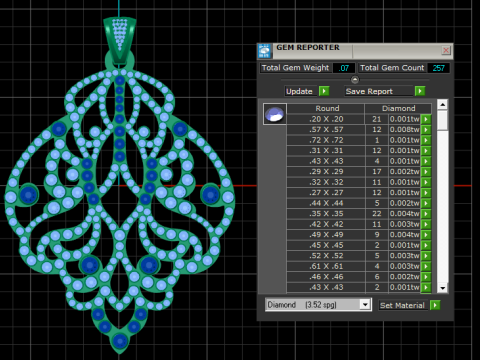This screenshot has height=360, width=480.
Task: Click green arrow for .45 X .45 row
Action: click(x=426, y=245)
